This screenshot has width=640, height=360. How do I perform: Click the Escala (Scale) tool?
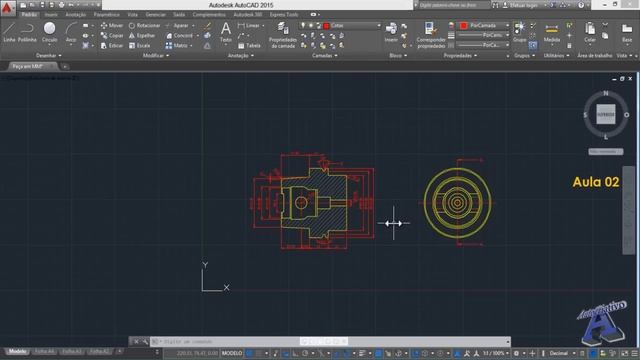point(140,46)
